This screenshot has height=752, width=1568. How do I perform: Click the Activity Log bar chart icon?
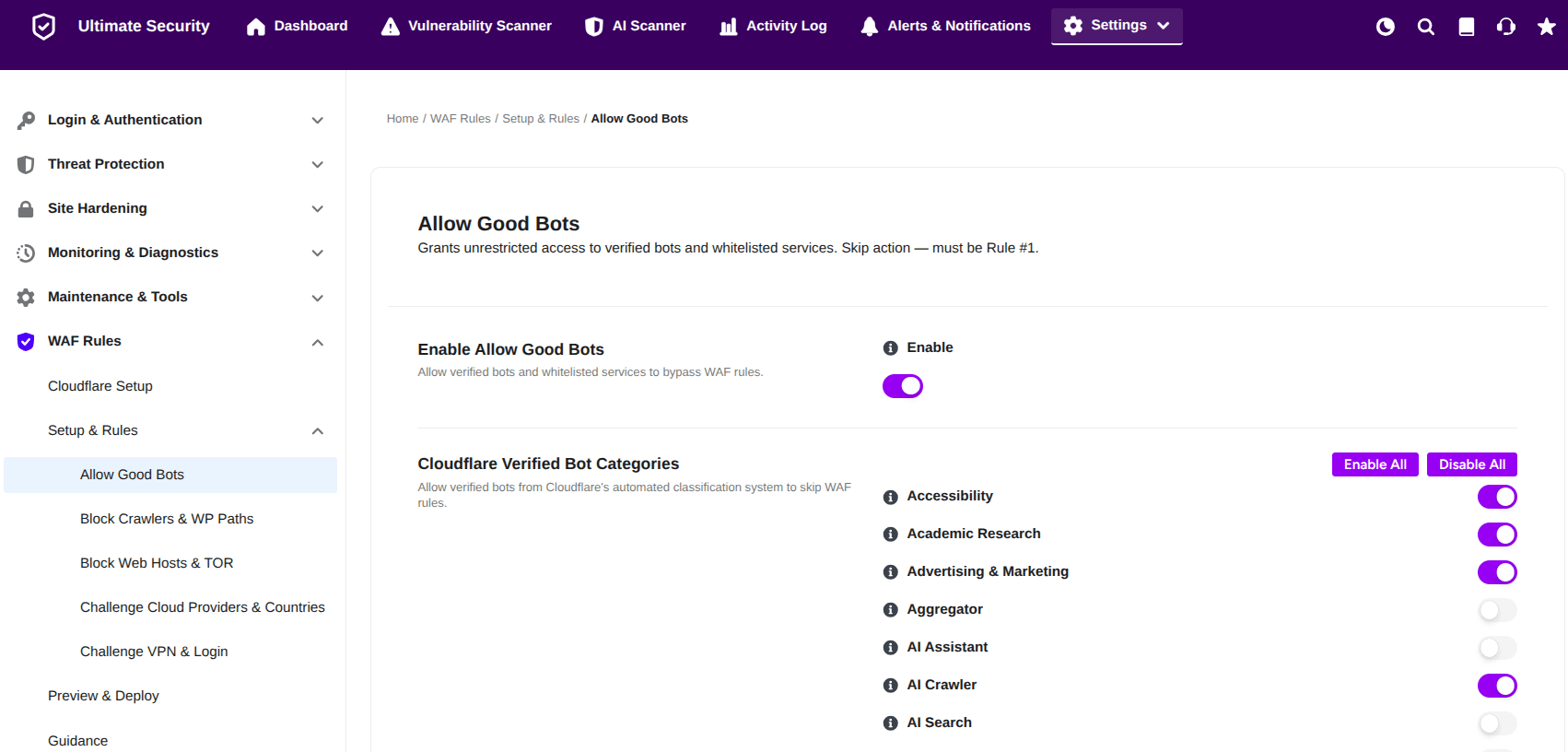(729, 27)
